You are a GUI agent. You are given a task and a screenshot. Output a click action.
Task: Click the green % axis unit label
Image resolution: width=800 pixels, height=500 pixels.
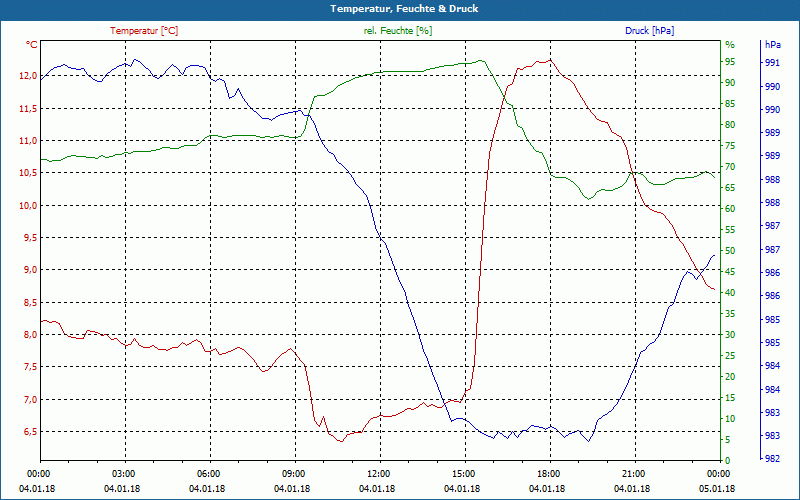pos(730,45)
